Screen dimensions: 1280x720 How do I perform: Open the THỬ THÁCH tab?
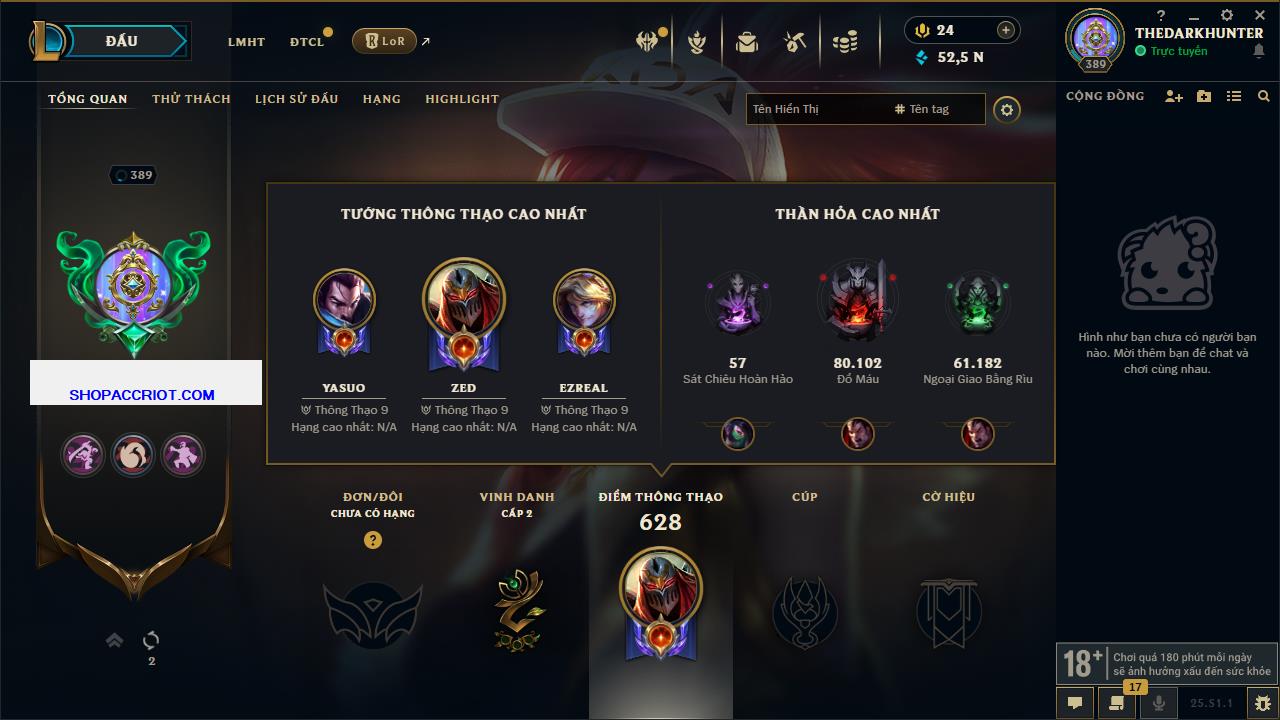point(191,99)
